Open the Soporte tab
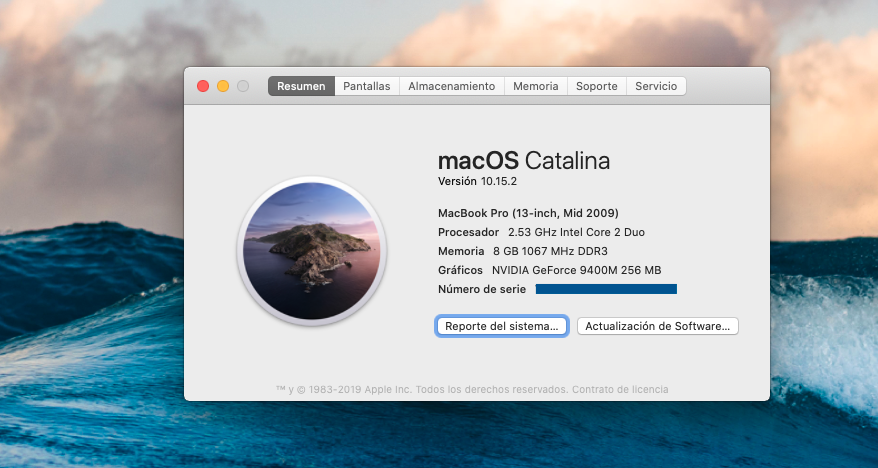 click(x=597, y=86)
